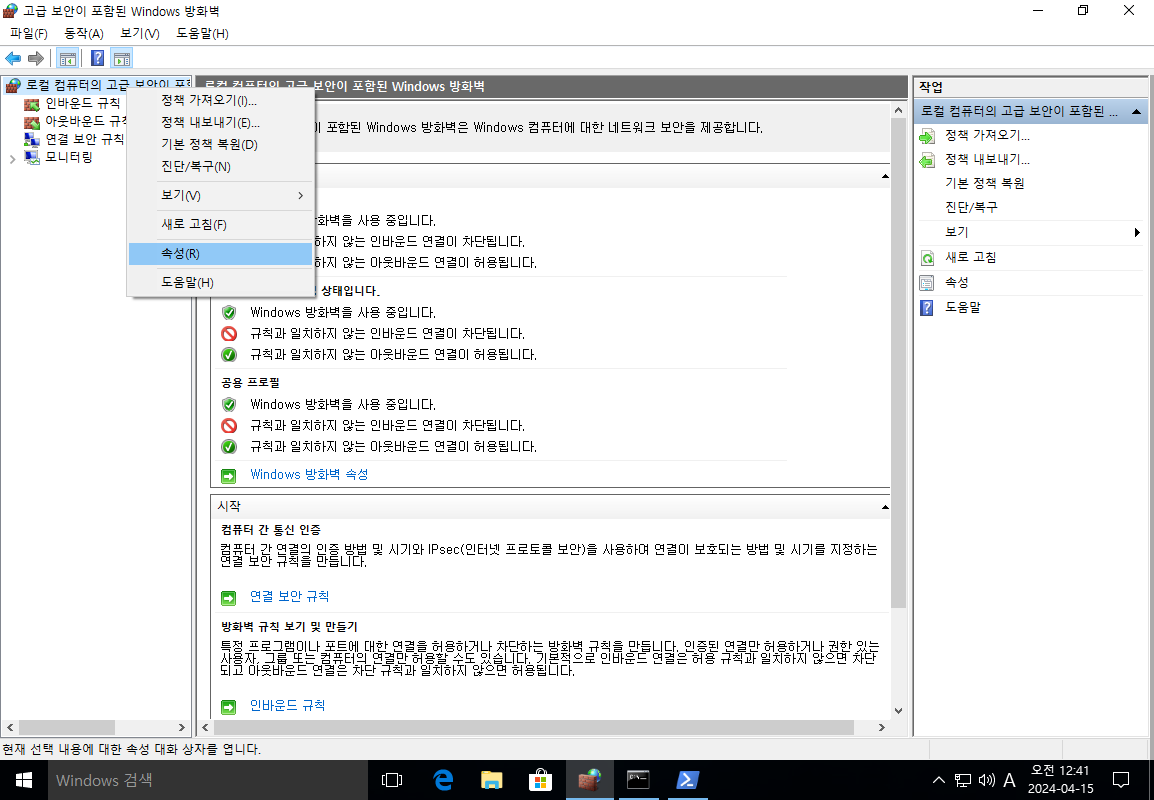Collapse the 작업 pane section header arrow
Screen dimensions: 1154x800
coord(1136,112)
